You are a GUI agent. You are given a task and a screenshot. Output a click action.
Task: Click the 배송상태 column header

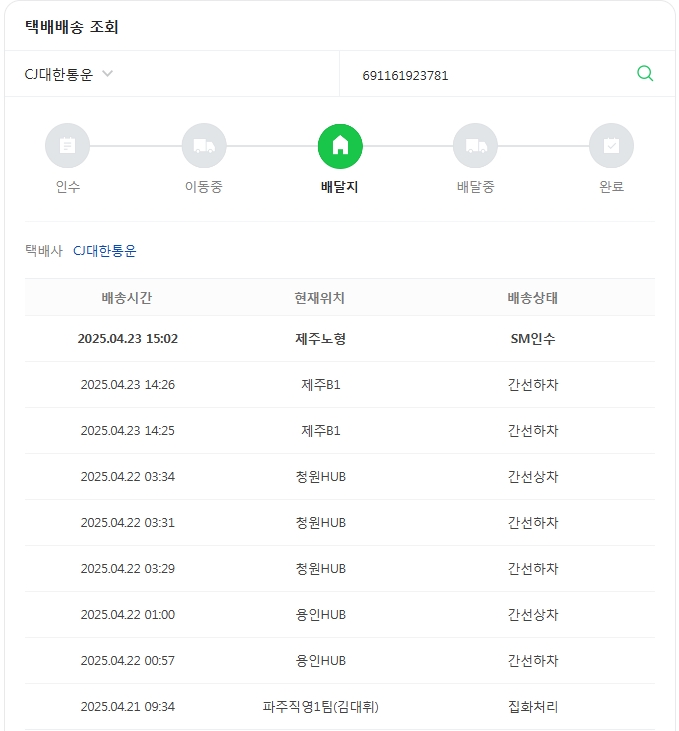coord(532,298)
